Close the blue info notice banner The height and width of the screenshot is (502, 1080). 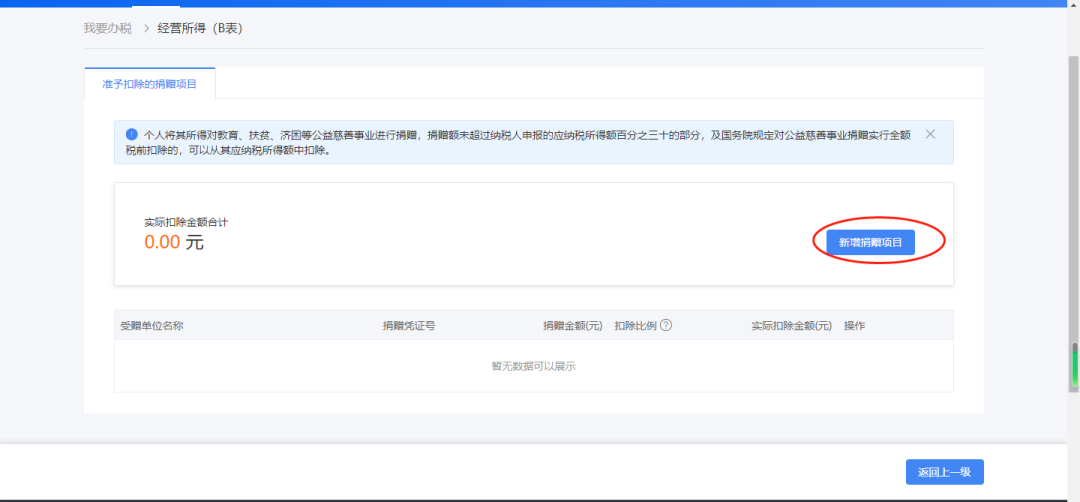click(x=931, y=134)
